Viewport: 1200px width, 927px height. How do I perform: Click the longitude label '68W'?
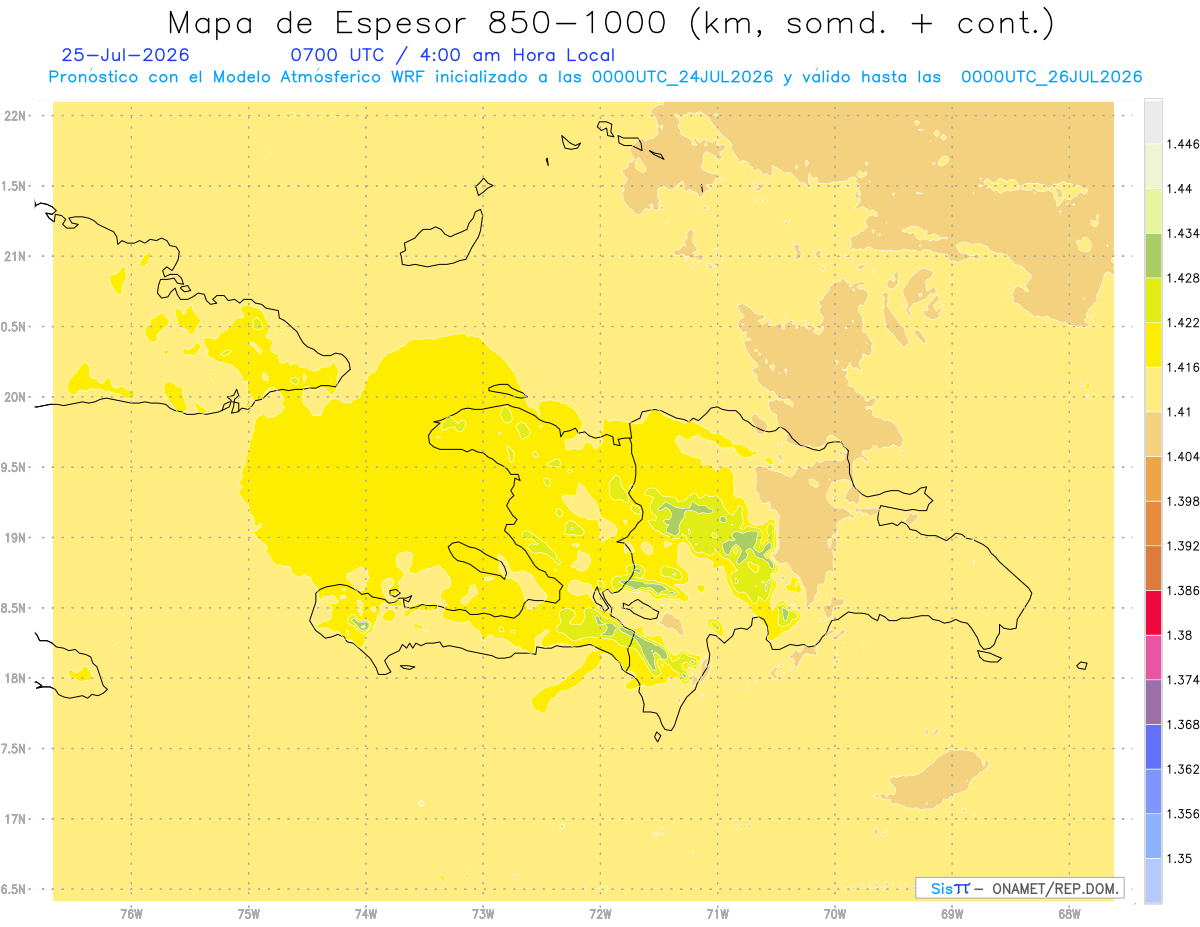tap(1069, 914)
